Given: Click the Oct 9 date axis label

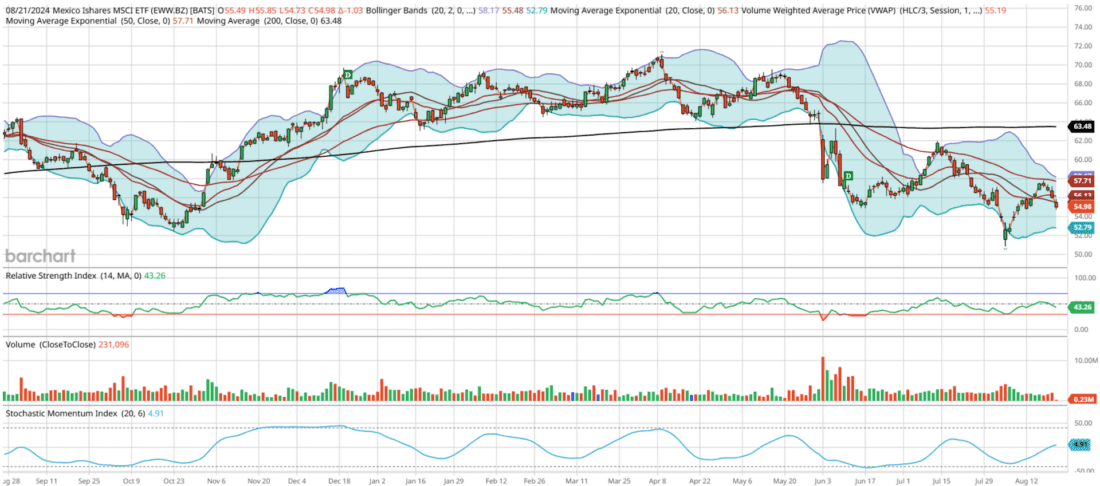Looking at the screenshot, I should point(130,482).
